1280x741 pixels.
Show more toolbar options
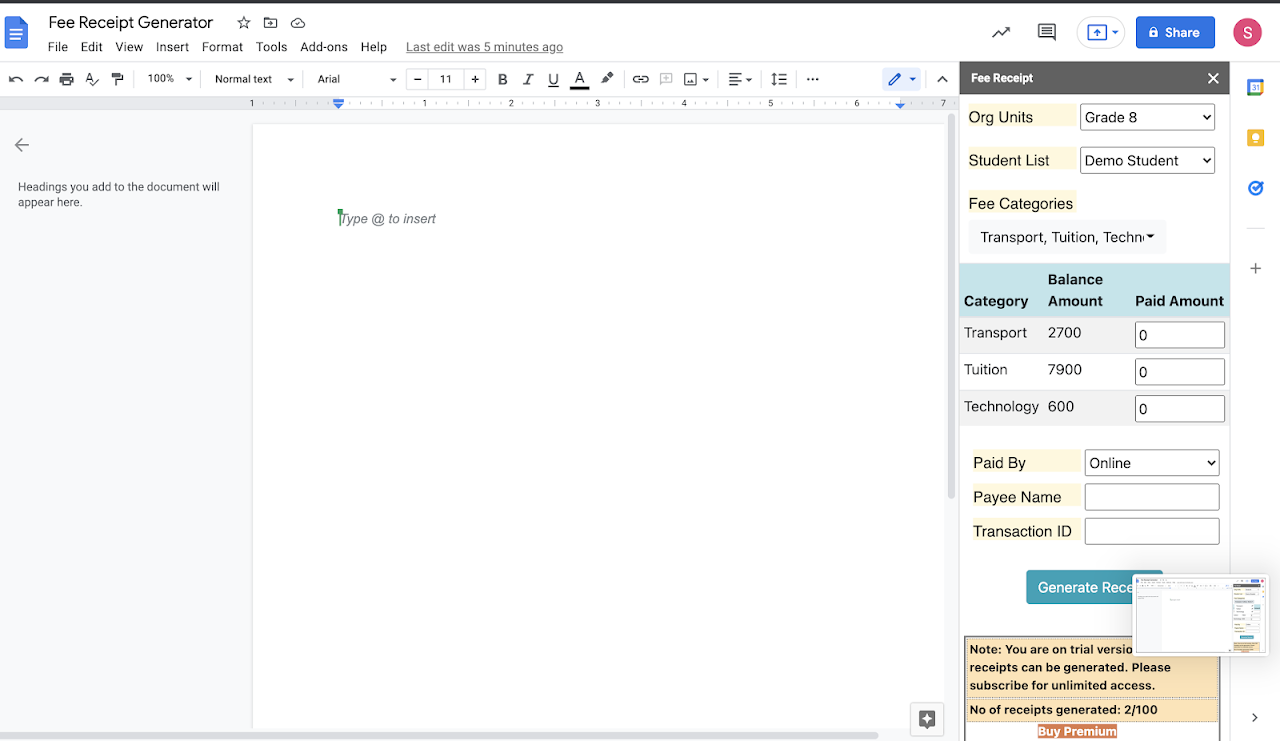(813, 79)
